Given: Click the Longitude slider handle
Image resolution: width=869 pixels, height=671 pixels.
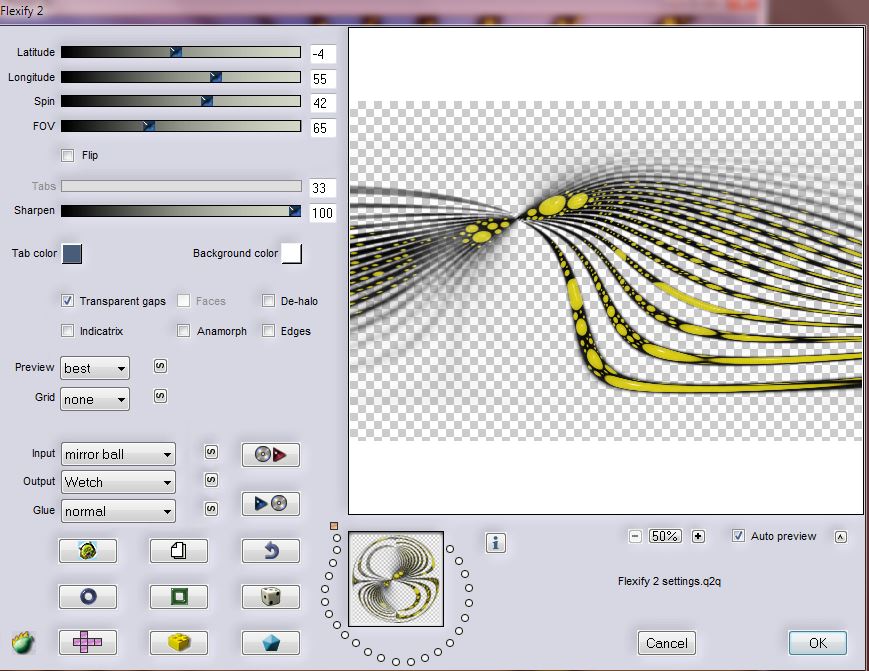Looking at the screenshot, I should 216,77.
